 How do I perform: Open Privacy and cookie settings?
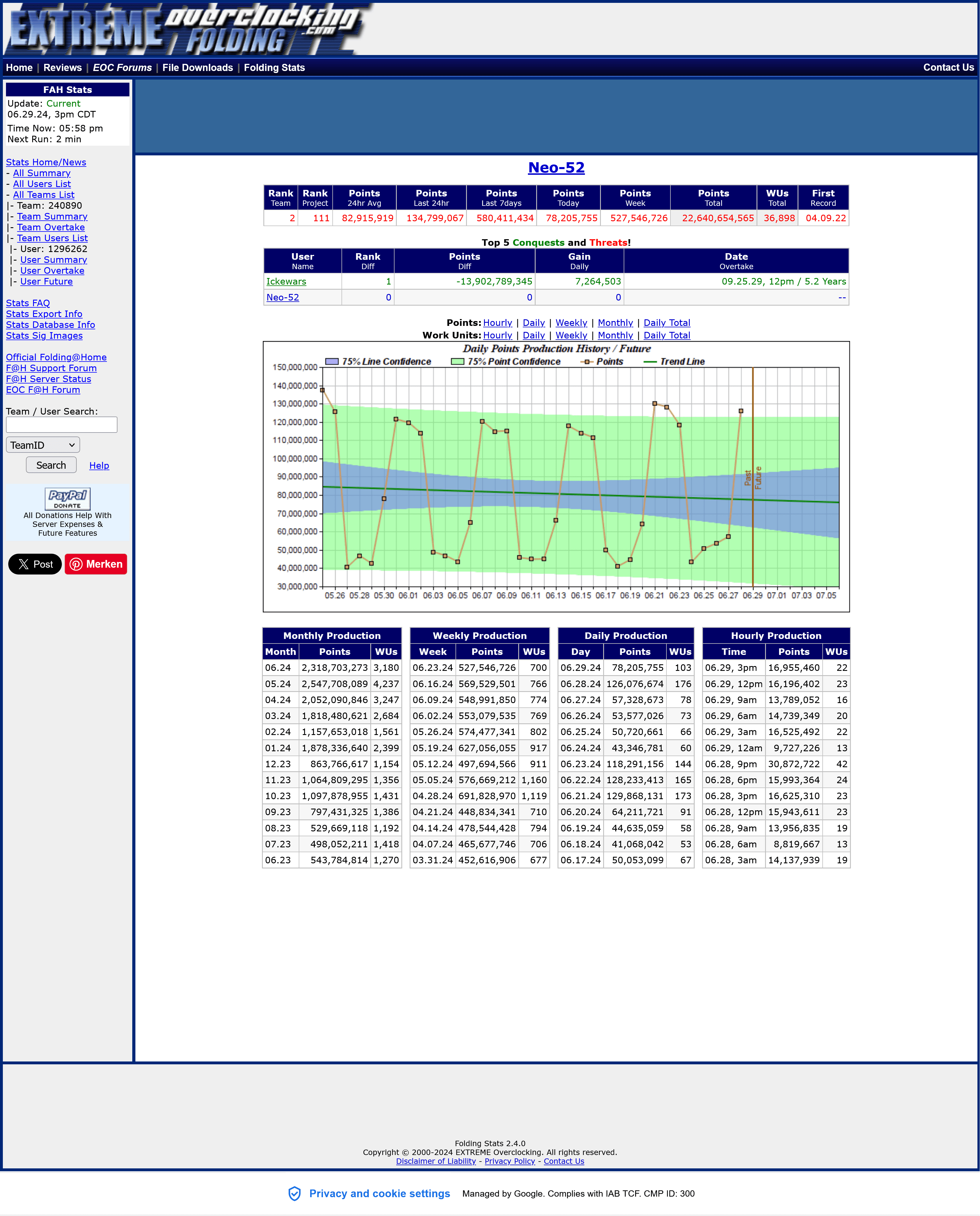[379, 1193]
